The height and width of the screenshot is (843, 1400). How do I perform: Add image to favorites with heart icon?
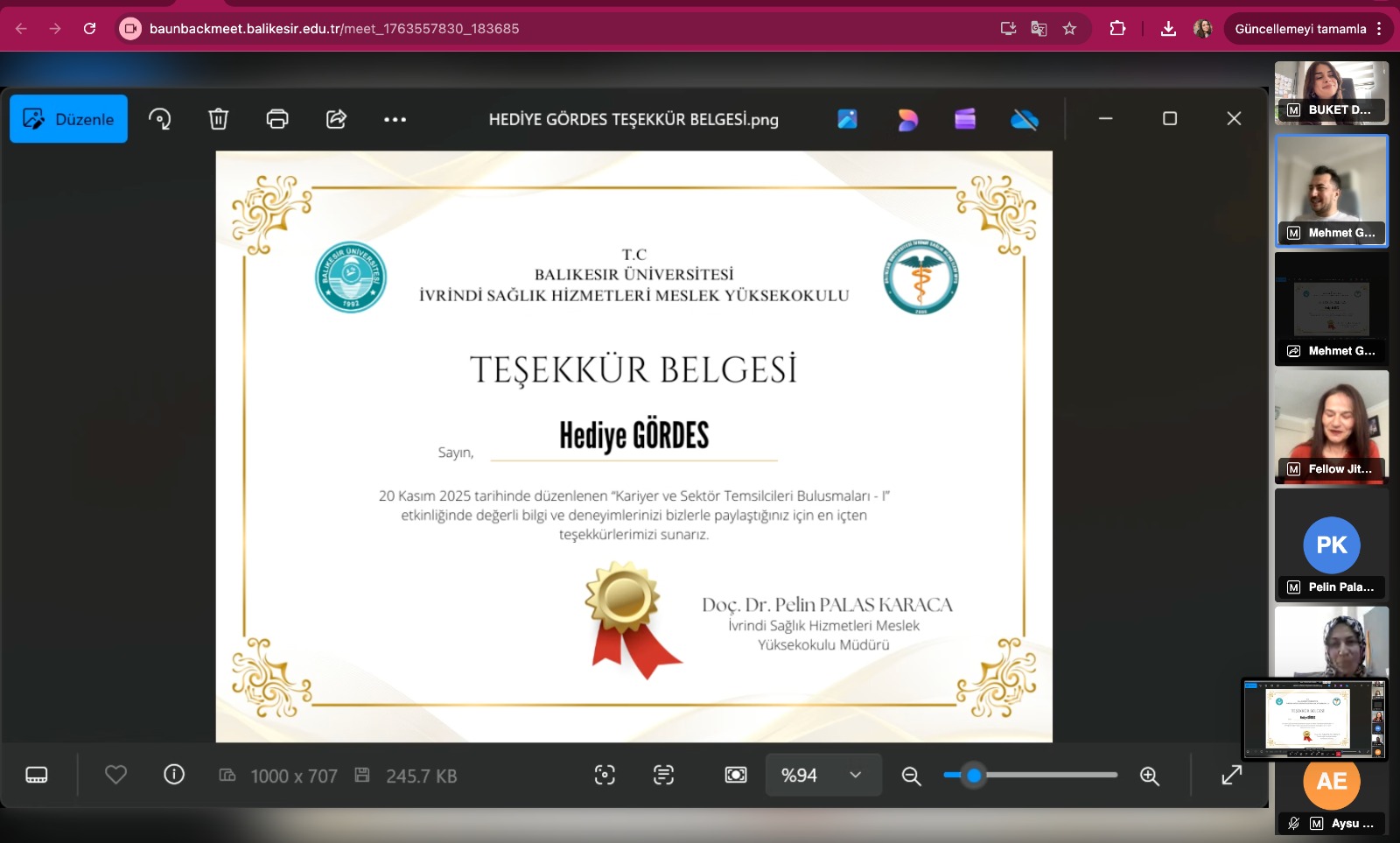click(x=115, y=775)
